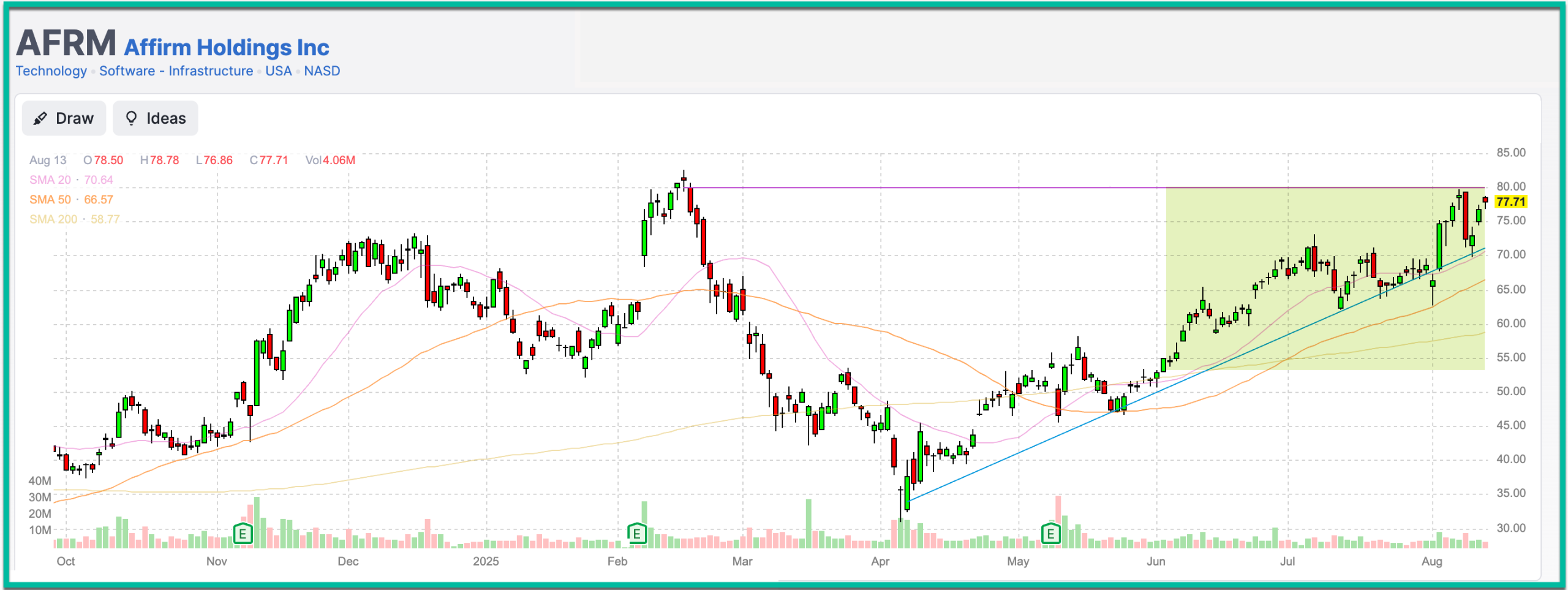1568x590 pixels.
Task: Click the 70.00 price axis label
Action: click(1511, 254)
